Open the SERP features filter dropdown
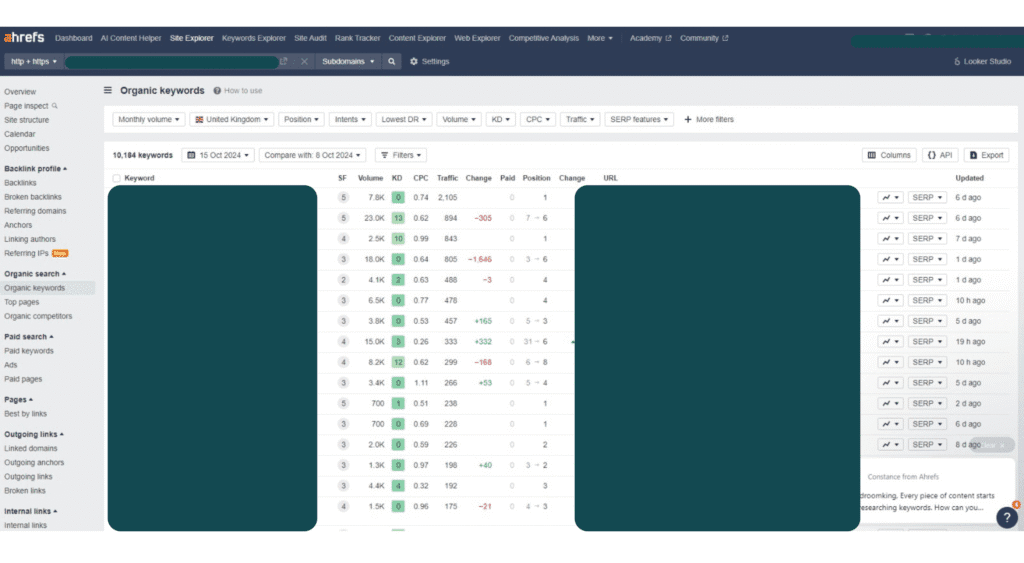Screen dimensions: 1024x563 [638, 119]
